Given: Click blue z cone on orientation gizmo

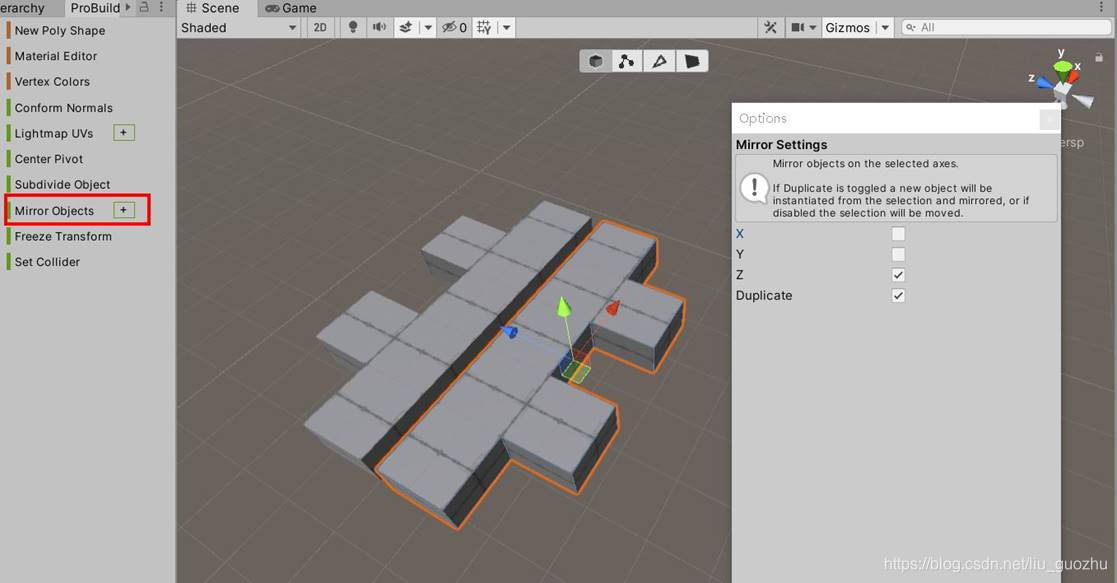Looking at the screenshot, I should pos(1044,83).
